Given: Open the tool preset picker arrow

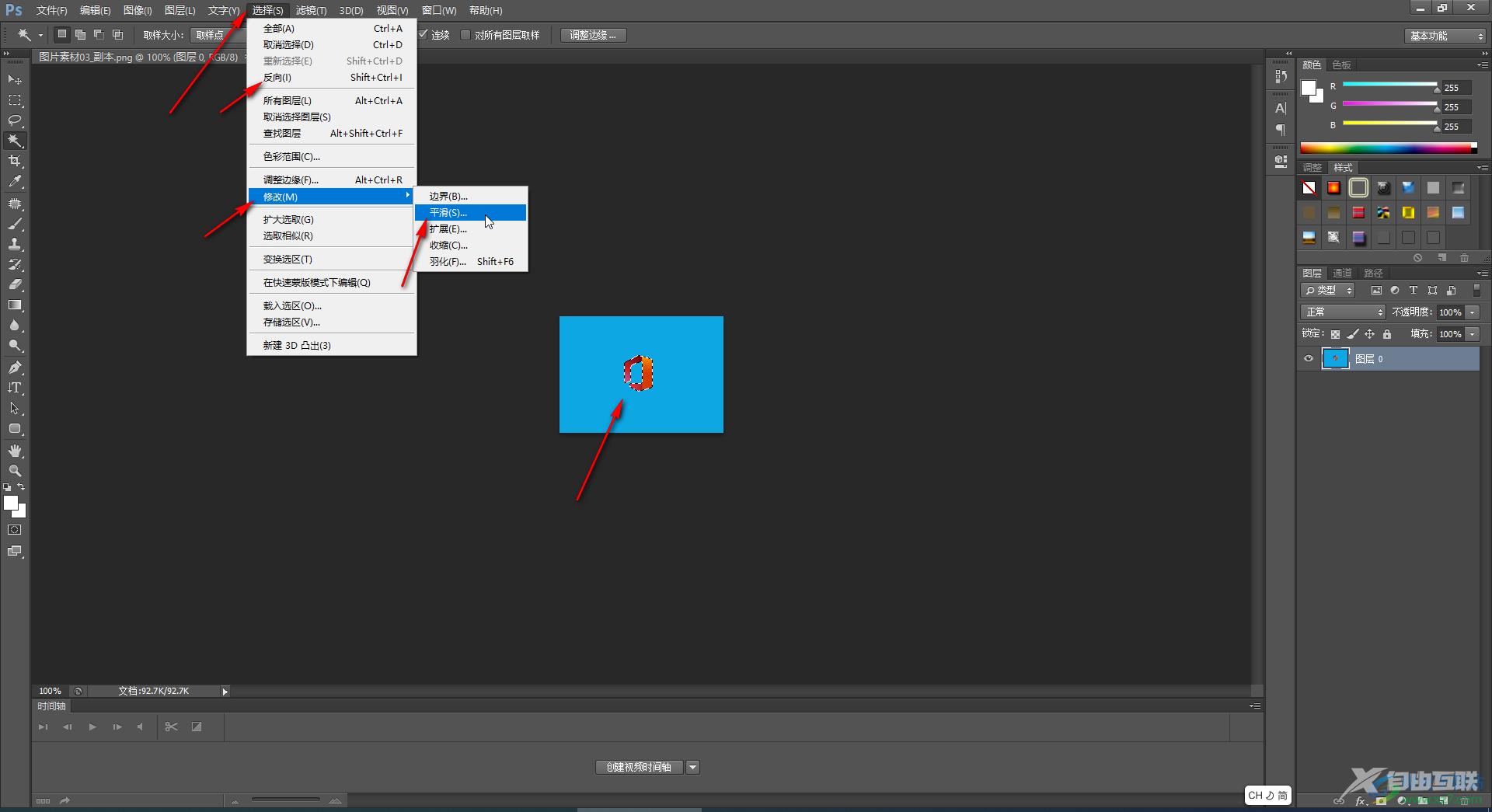Looking at the screenshot, I should (x=40, y=35).
